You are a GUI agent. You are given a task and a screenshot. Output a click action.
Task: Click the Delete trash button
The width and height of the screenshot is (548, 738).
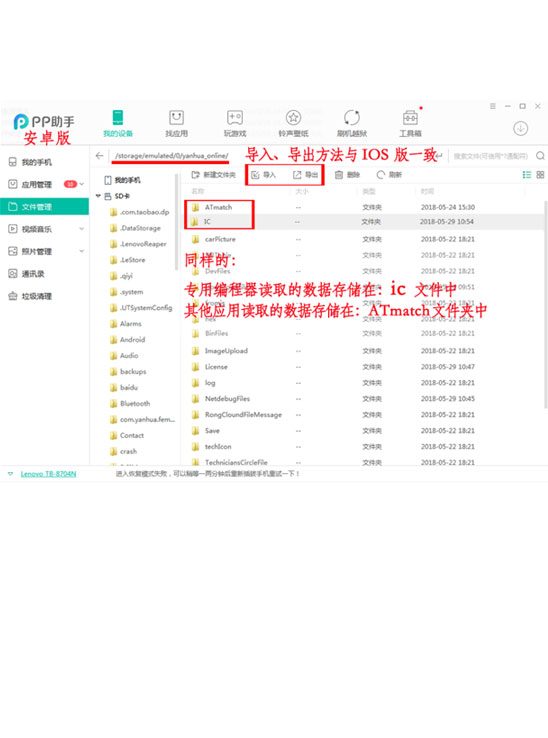(x=347, y=175)
